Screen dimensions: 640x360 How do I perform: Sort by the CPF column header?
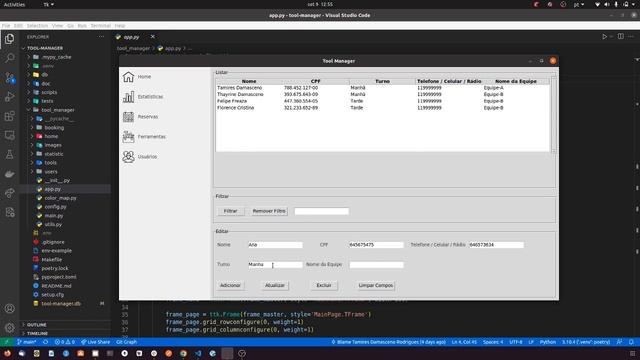(316, 81)
